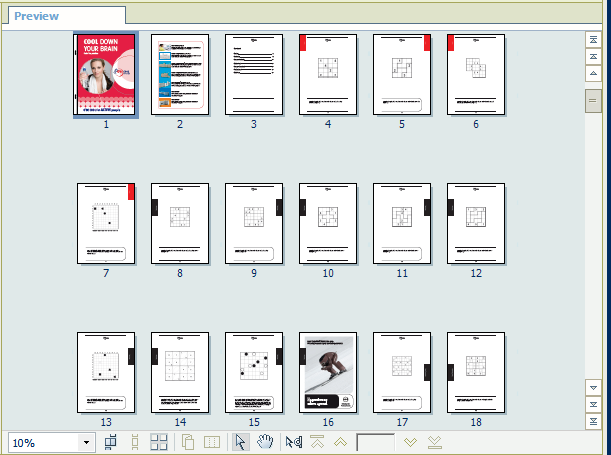This screenshot has height=455, width=611.
Task: Go to next page with down chevron
Action: point(411,442)
